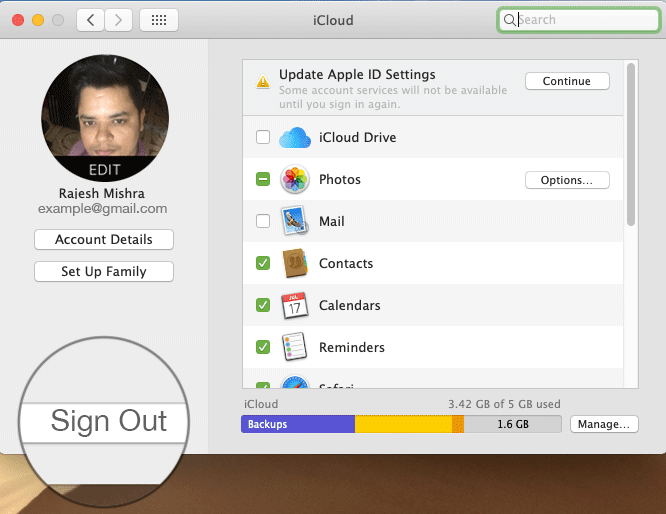This screenshot has height=514, width=666.
Task: Uncheck the Calendars checkbox
Action: tap(263, 305)
